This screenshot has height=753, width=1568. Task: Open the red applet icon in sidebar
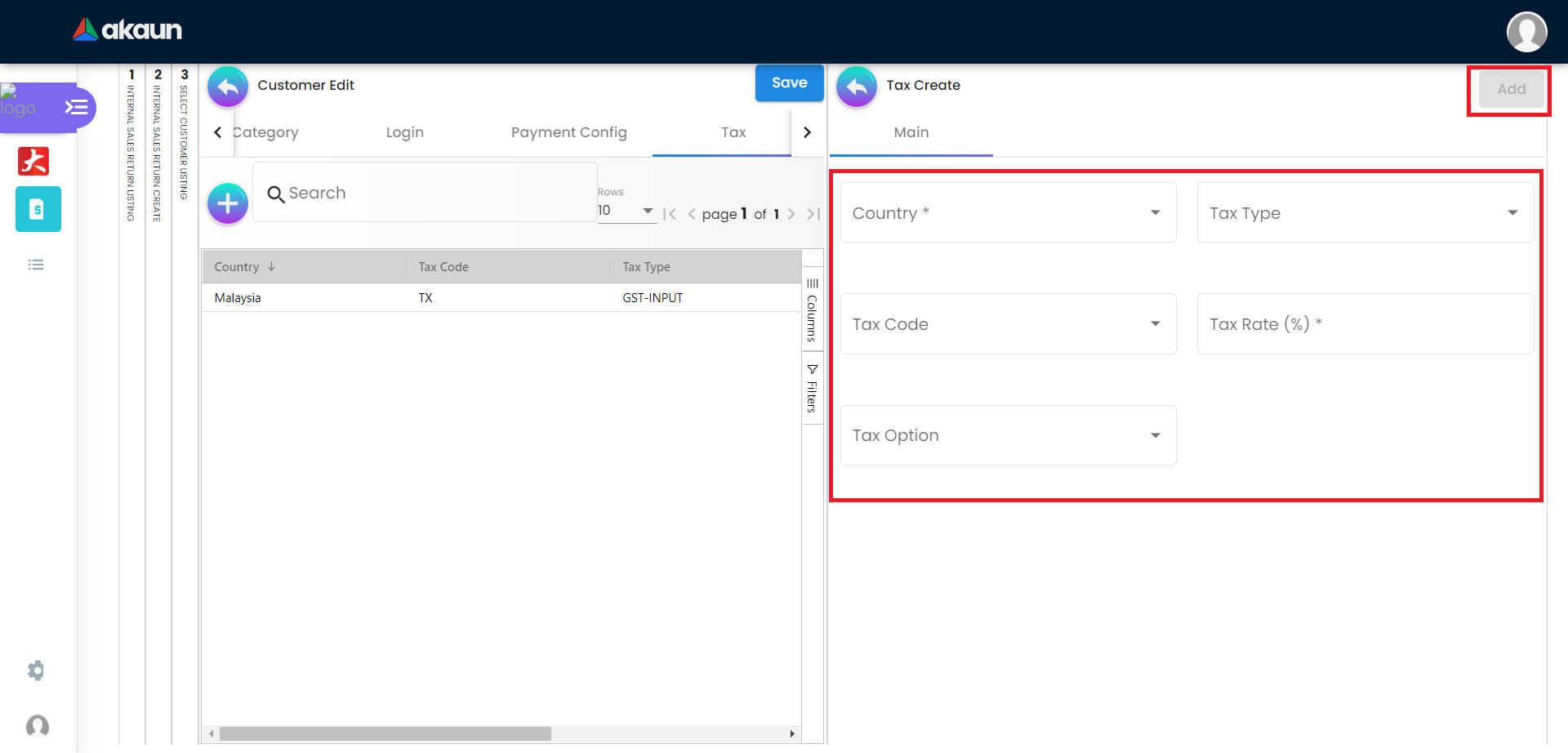33,161
